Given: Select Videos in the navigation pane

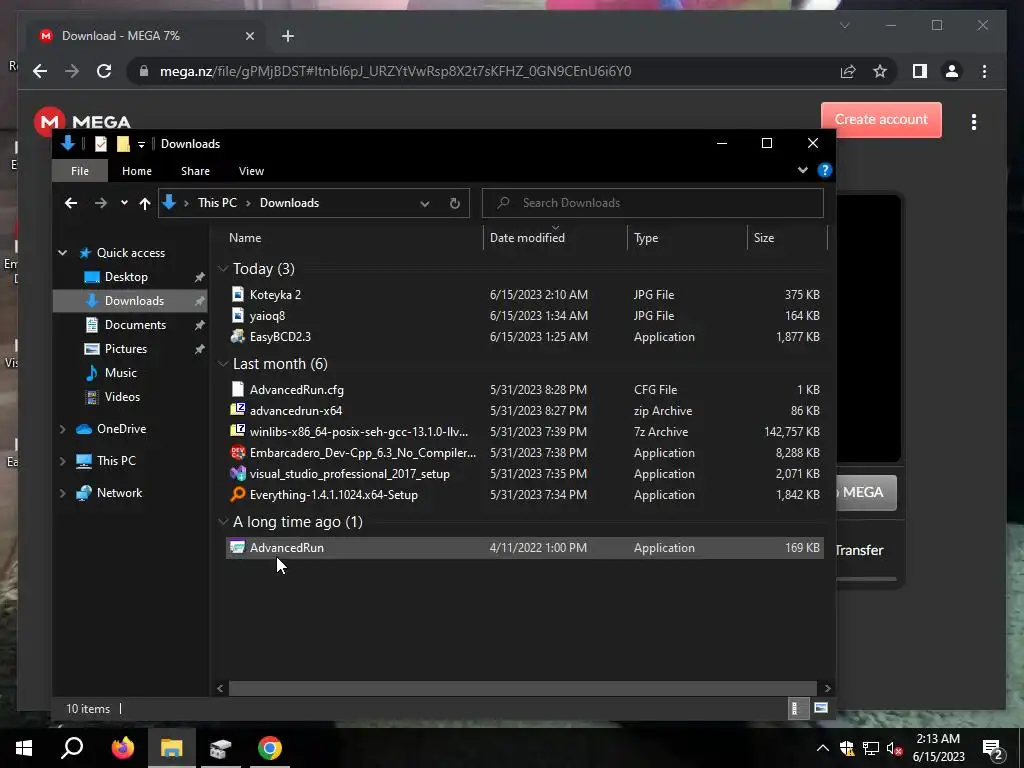Looking at the screenshot, I should point(122,397).
